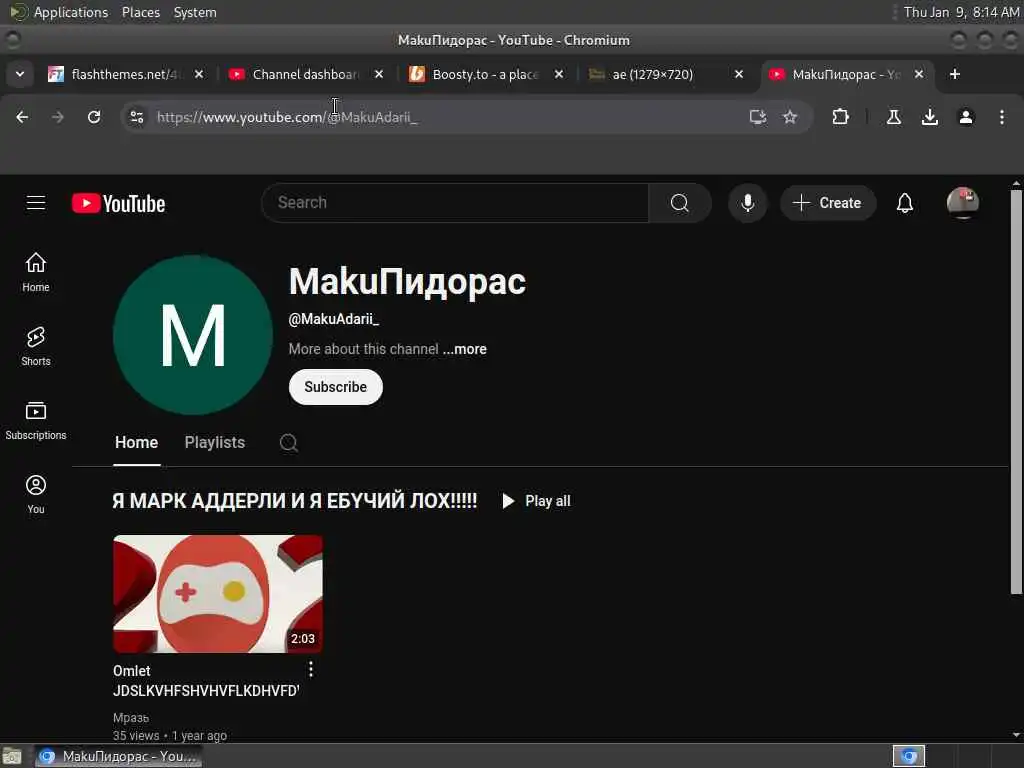
Task: Click the workspace switcher in bottom panel
Action: click(909, 756)
